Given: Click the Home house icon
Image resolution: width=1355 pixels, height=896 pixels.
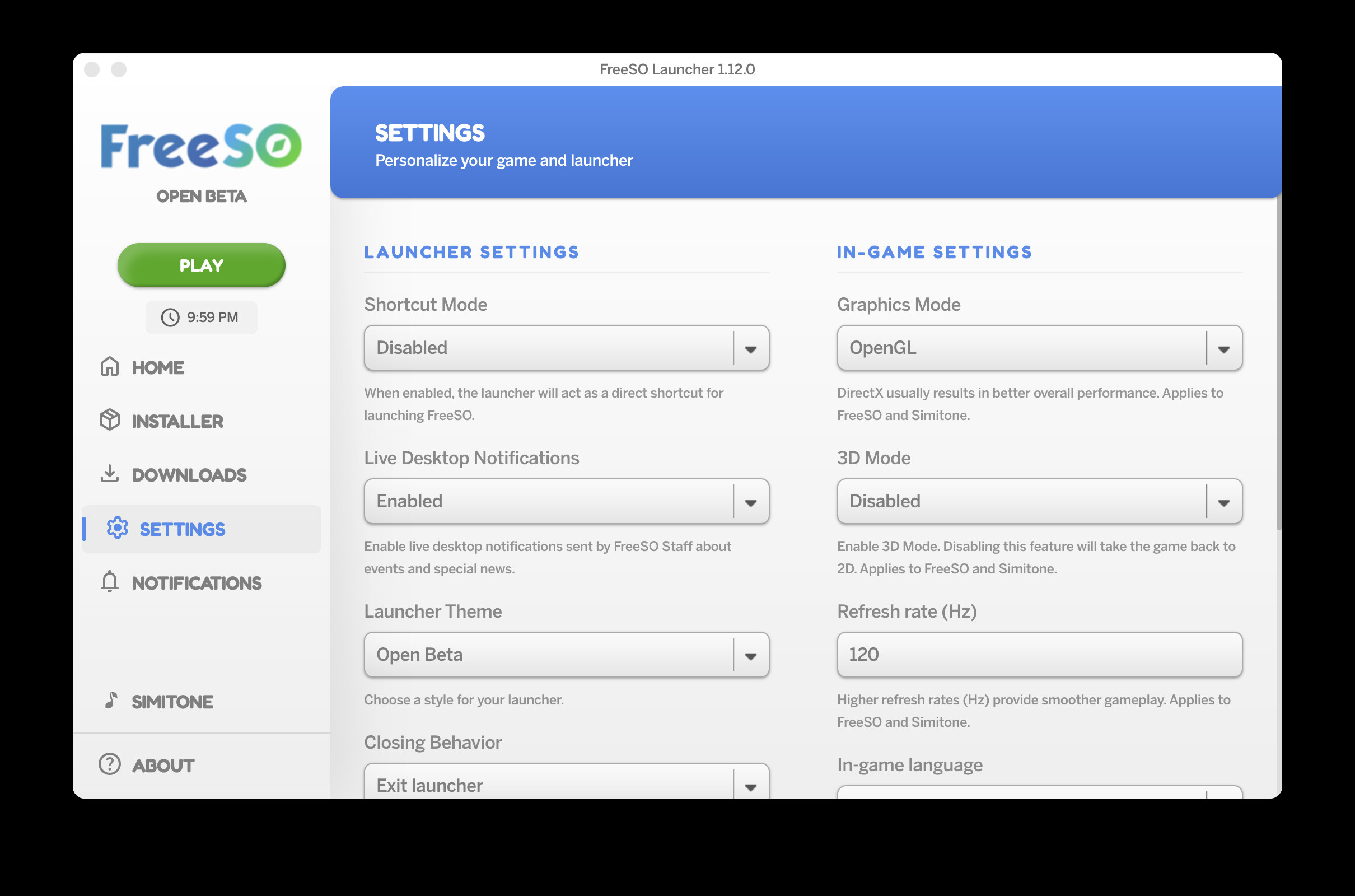Looking at the screenshot, I should 109,366.
